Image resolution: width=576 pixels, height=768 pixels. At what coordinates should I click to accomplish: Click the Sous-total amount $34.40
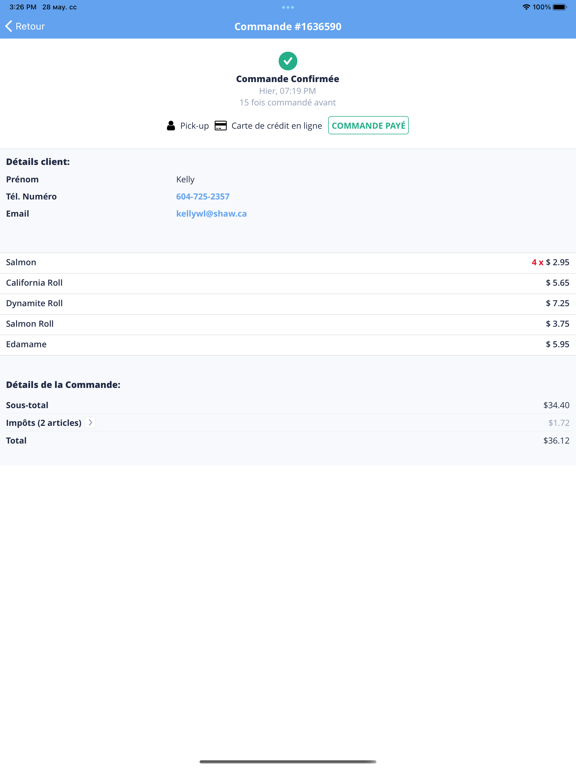tap(556, 405)
